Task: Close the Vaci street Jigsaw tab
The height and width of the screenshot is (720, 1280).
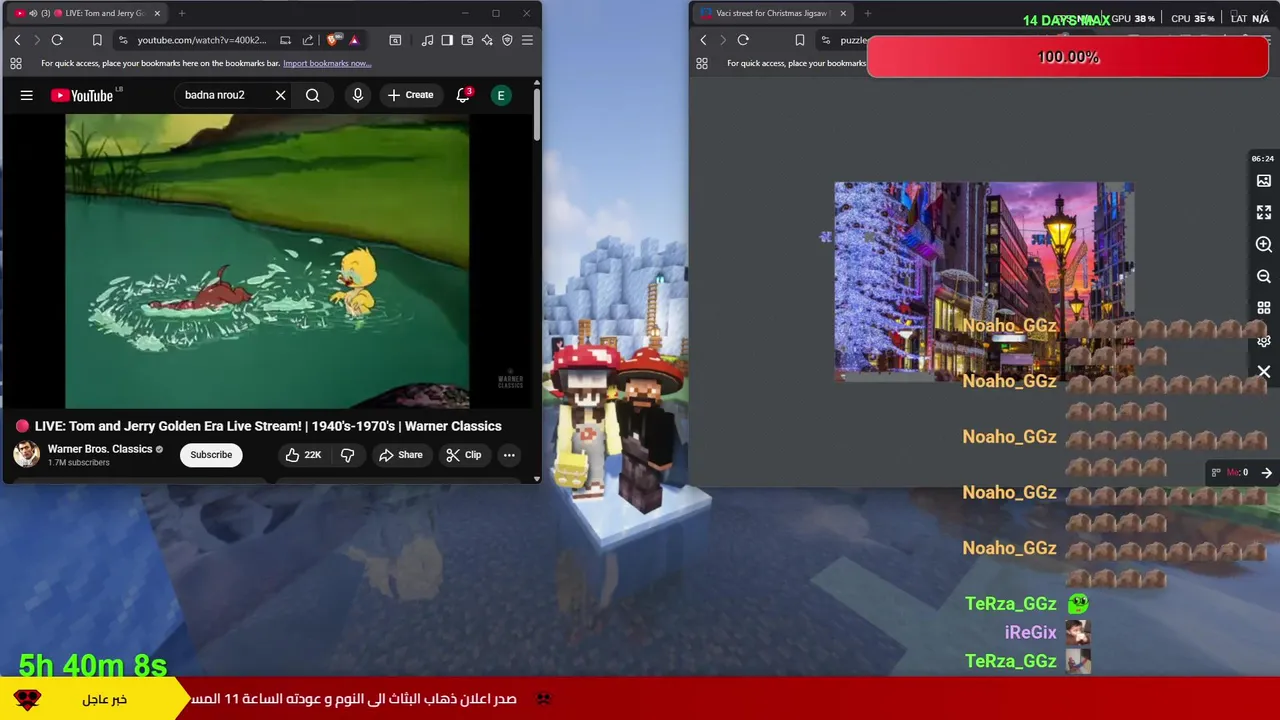Action: click(x=843, y=13)
